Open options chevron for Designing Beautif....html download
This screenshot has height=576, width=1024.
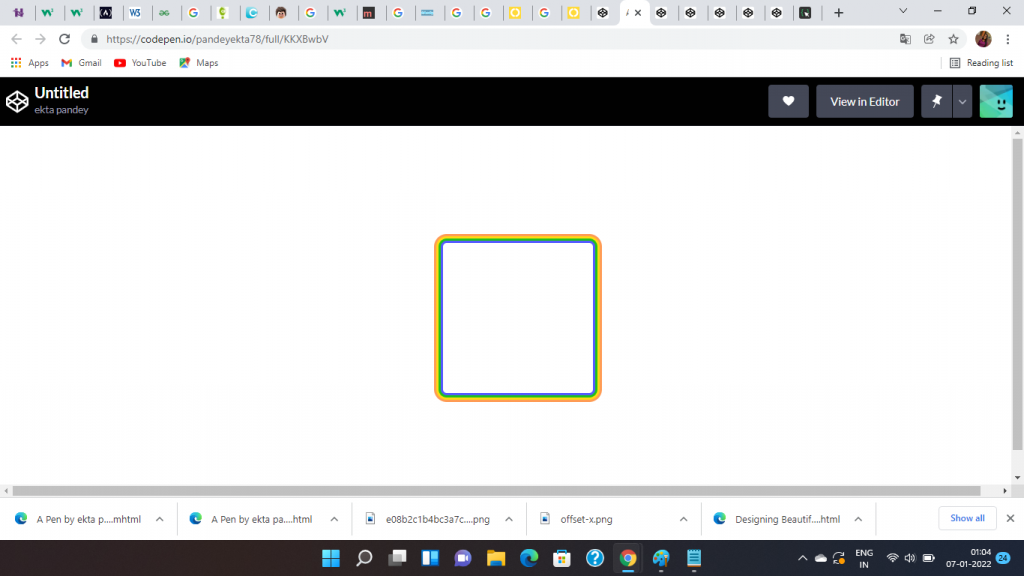point(858,519)
